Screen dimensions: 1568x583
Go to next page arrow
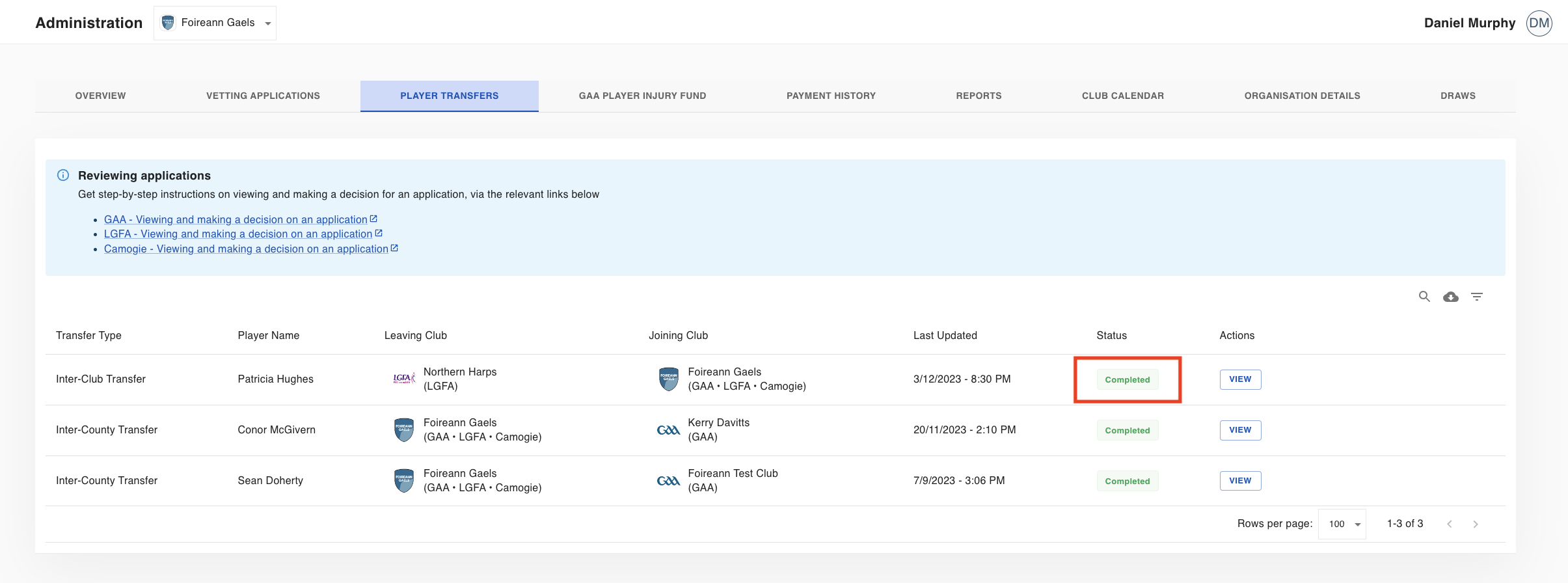point(1476,524)
